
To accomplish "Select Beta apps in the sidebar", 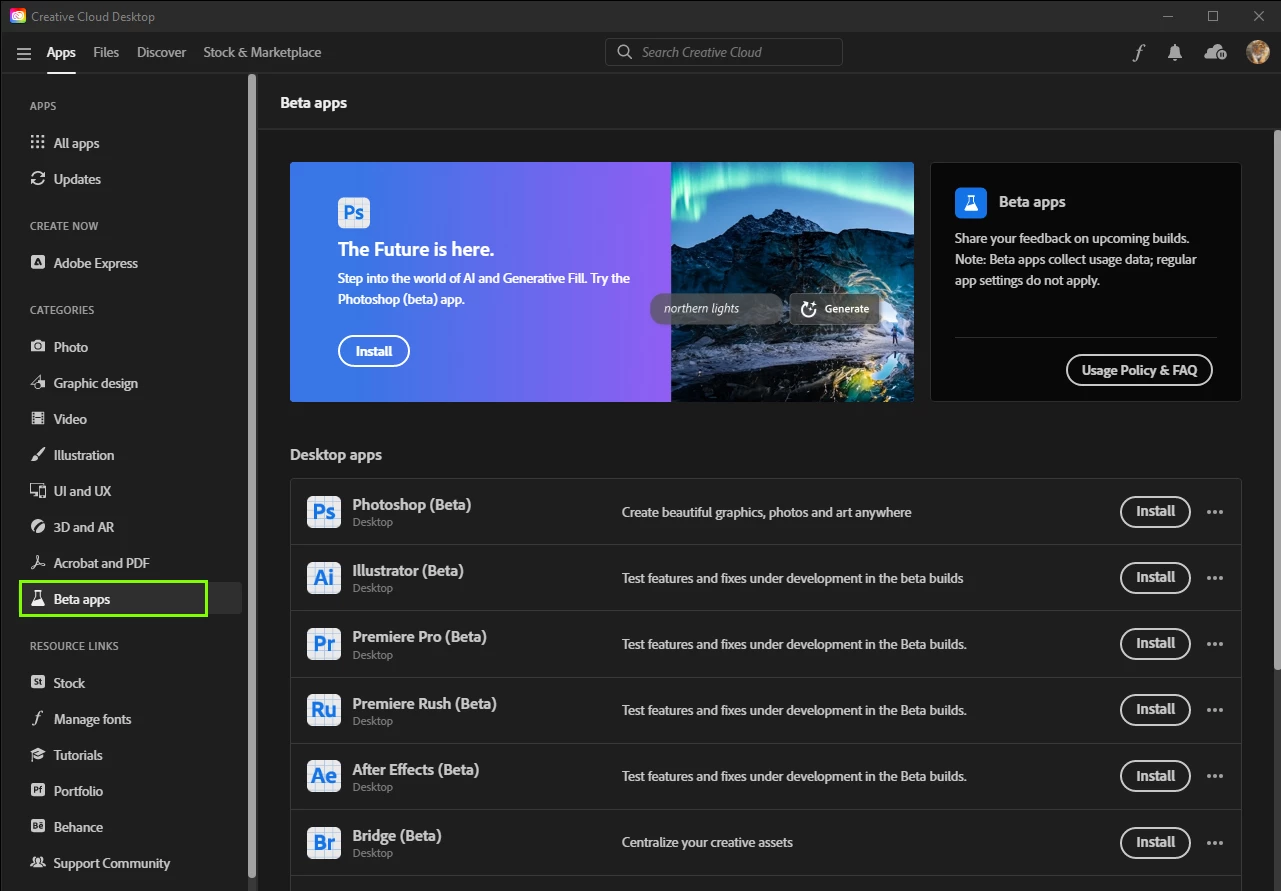I will coord(131,599).
